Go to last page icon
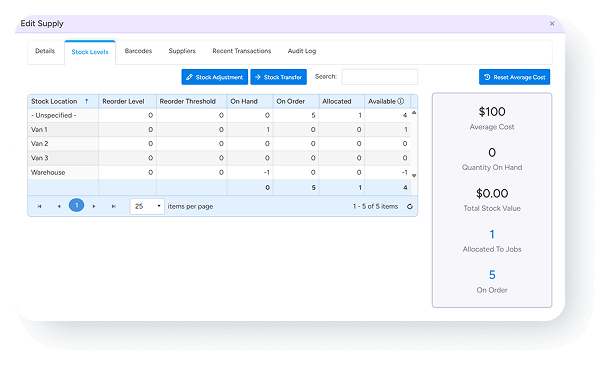Image resolution: width=610 pixels, height=366 pixels. 113,206
